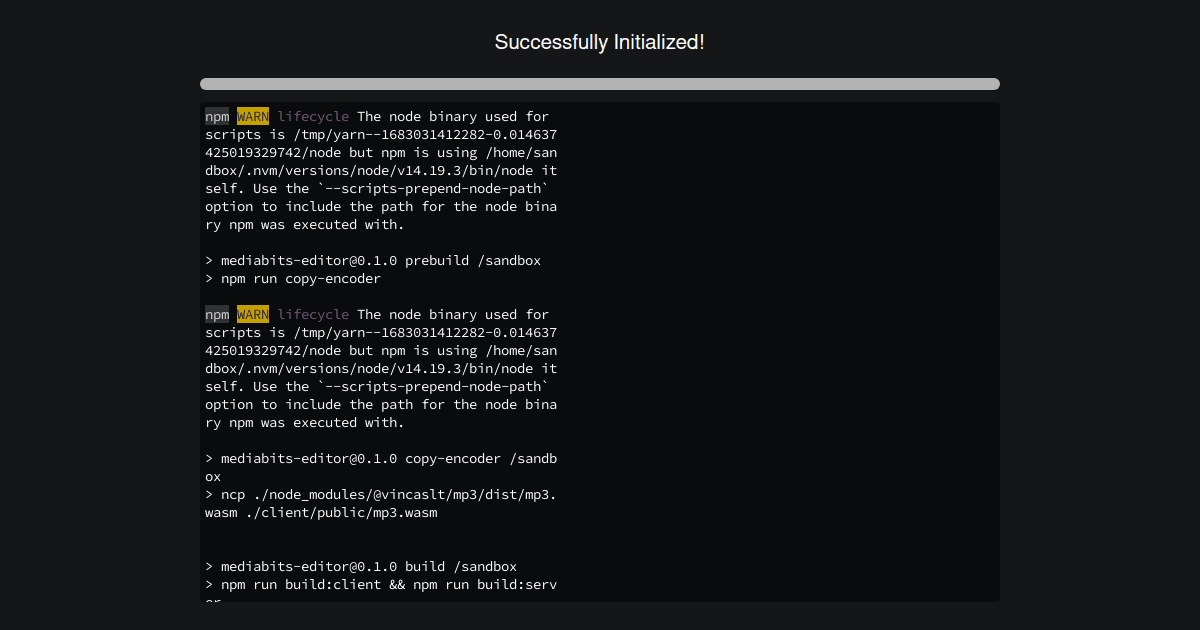Select the prebuild /sandbox log line
Screen dimensions: 1200x630
[373, 260]
